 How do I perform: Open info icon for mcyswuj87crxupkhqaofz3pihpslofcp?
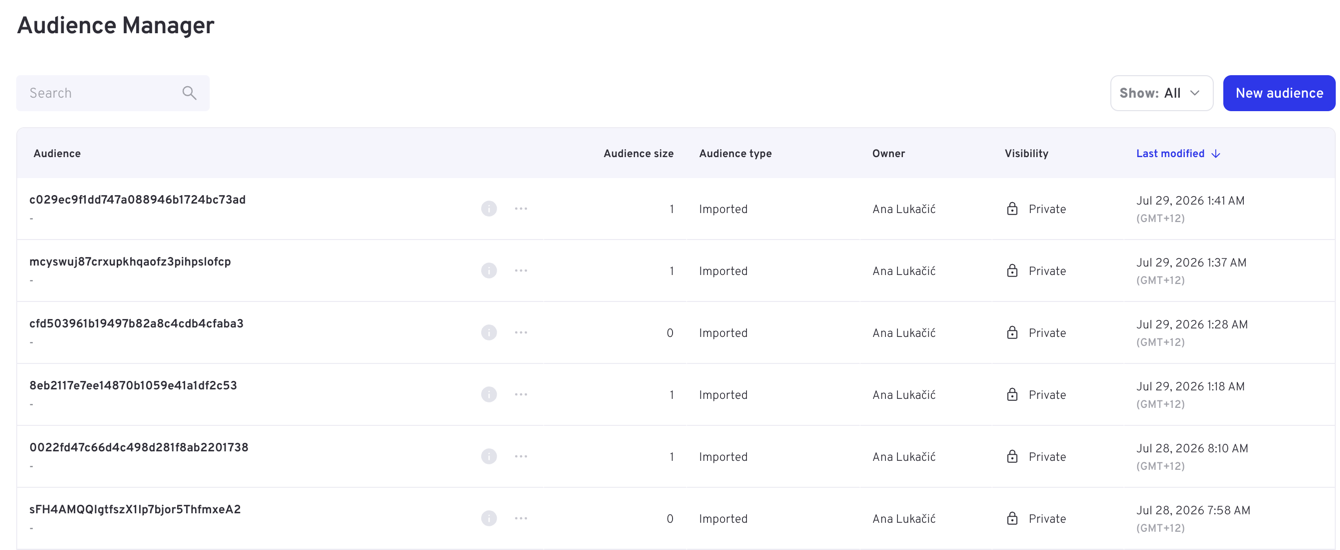489,271
